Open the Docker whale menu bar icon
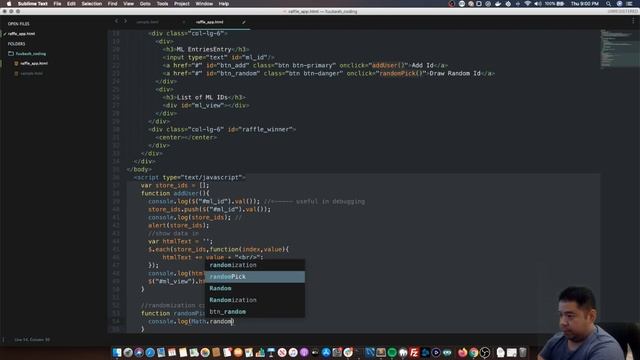Image resolution: width=640 pixels, height=360 pixels. (498, 4)
